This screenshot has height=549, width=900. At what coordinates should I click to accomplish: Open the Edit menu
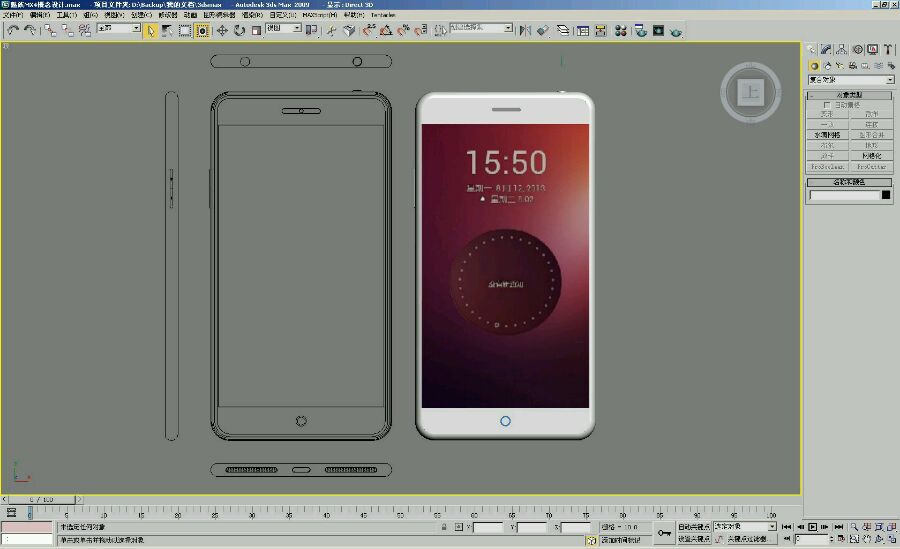40,15
